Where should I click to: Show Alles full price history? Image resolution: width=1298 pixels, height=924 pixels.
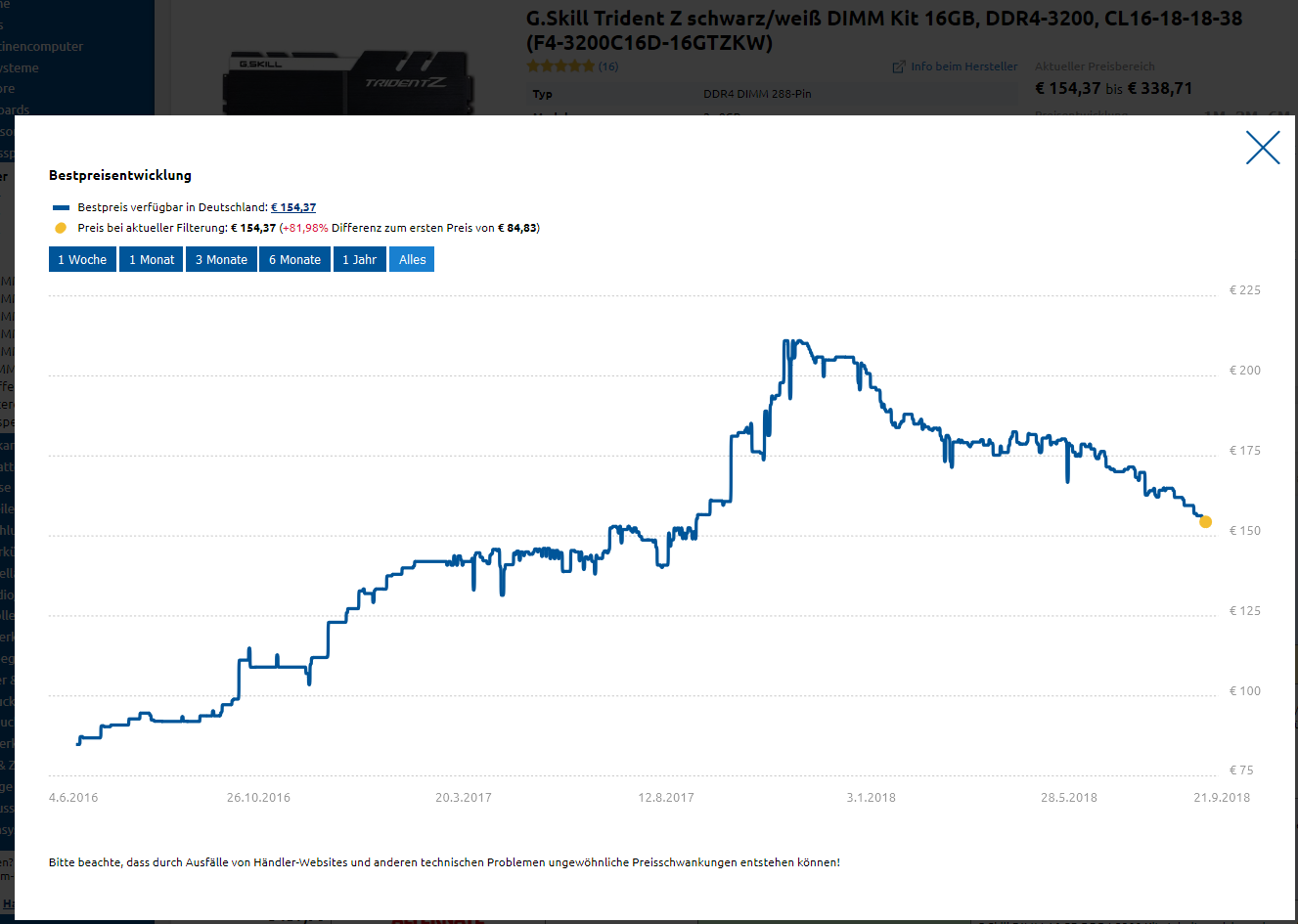click(x=412, y=259)
